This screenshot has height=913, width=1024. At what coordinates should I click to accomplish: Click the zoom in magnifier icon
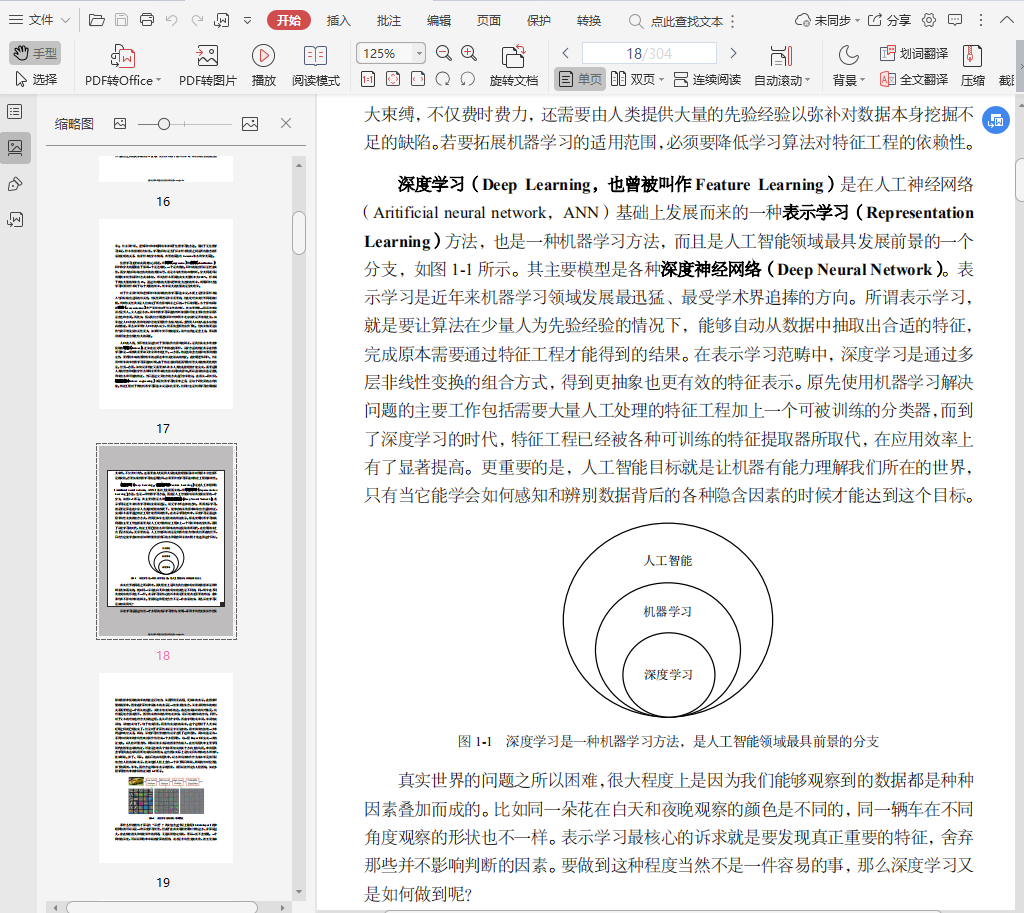pos(469,53)
